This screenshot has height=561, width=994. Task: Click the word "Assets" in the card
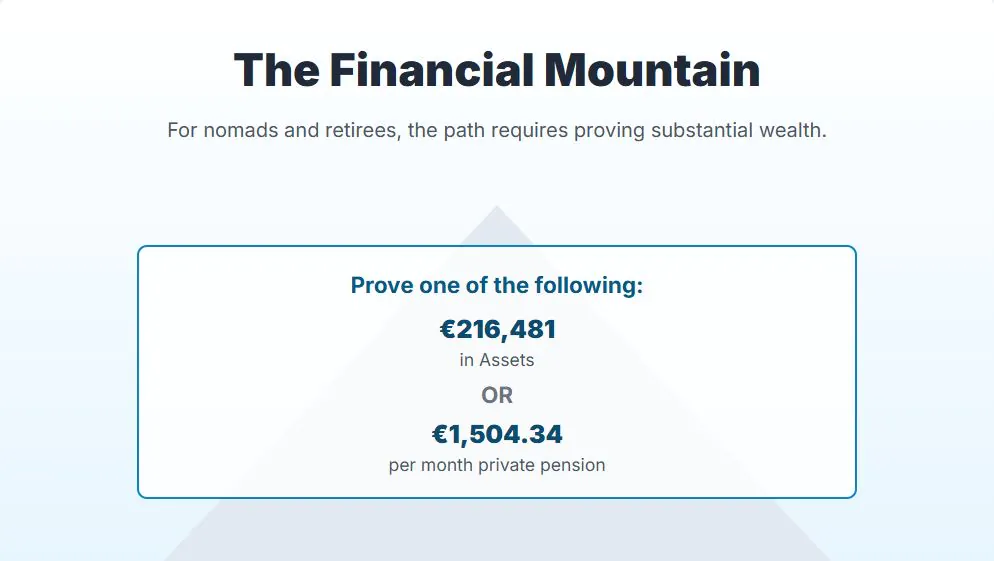[x=507, y=360]
